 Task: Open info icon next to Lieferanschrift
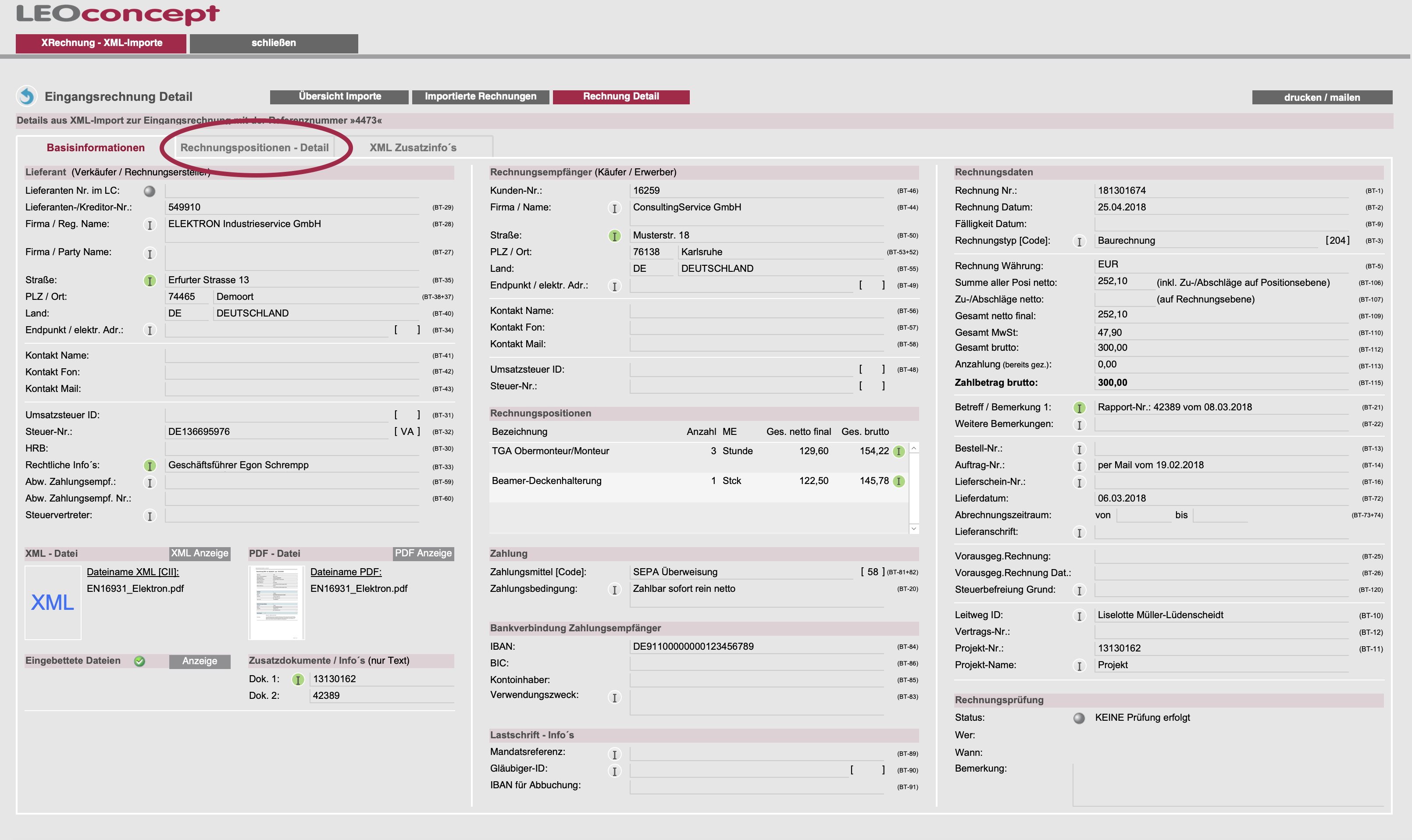1079,533
